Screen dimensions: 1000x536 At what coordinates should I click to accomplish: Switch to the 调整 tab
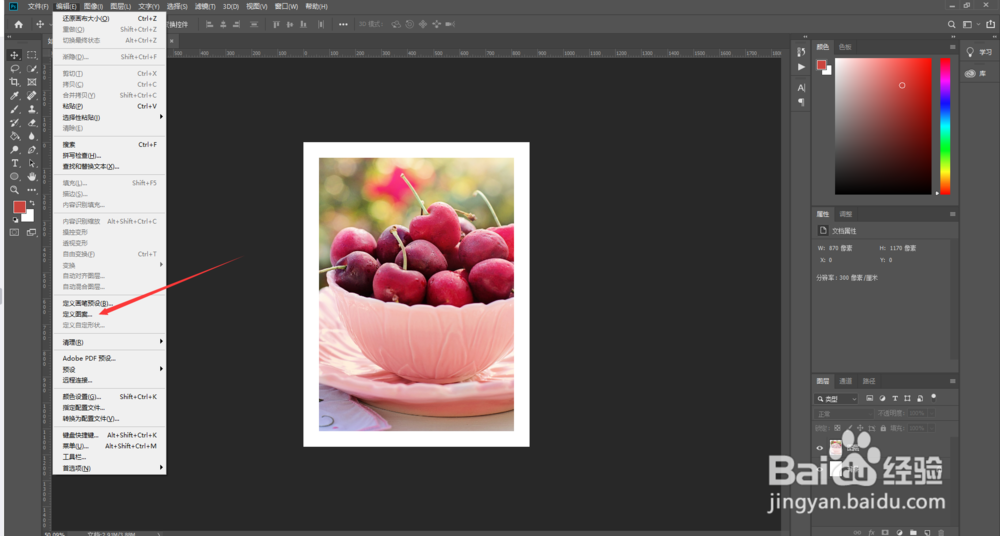click(x=846, y=214)
